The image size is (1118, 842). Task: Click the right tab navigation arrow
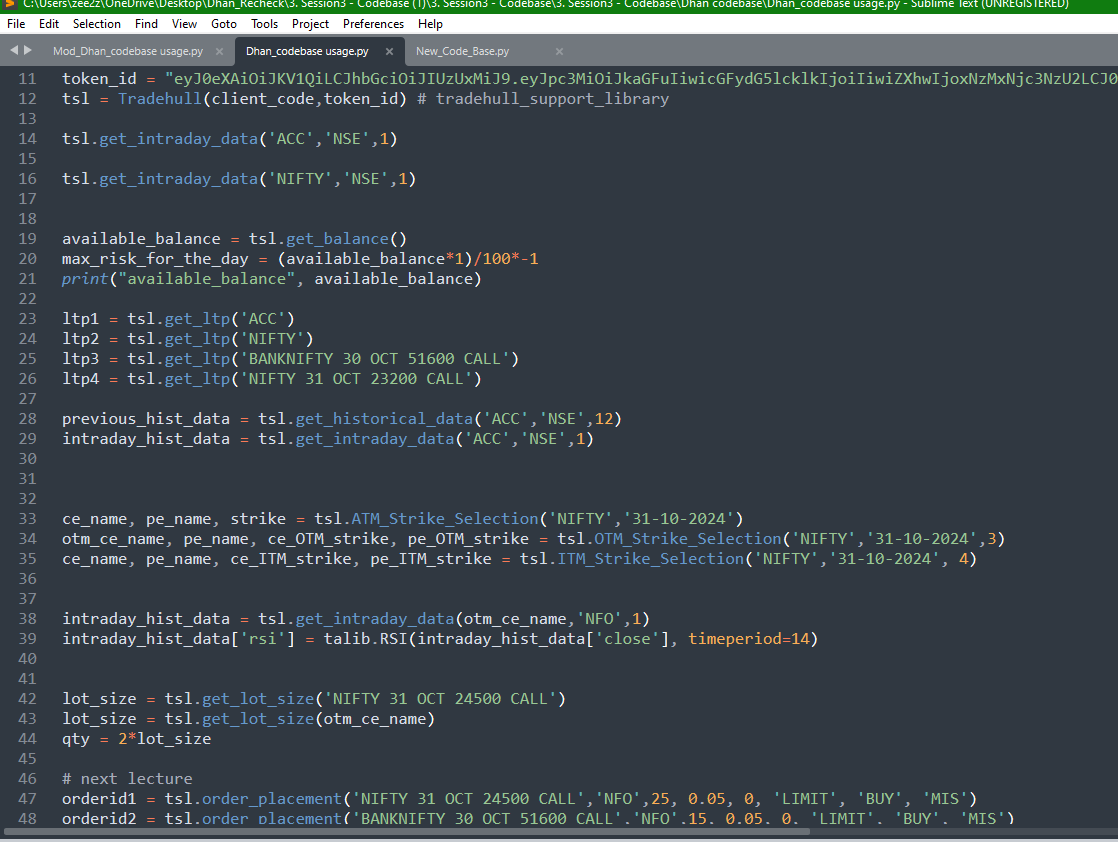tap(28, 50)
